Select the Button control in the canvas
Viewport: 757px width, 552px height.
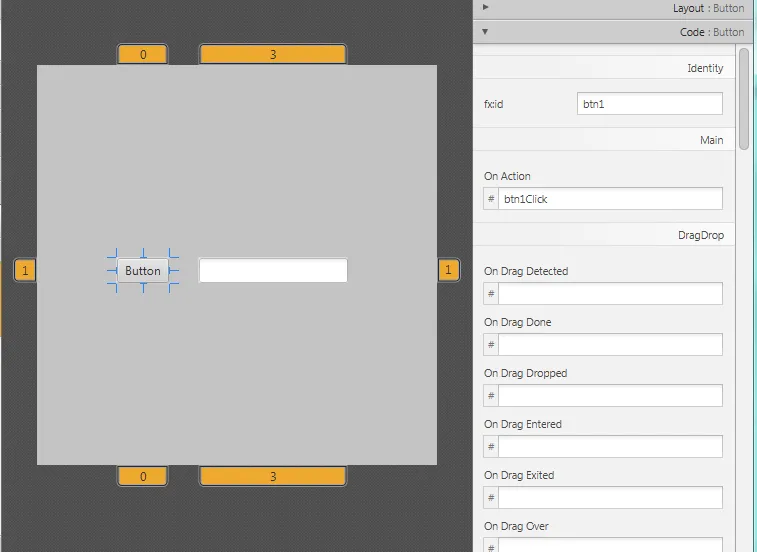tap(143, 270)
